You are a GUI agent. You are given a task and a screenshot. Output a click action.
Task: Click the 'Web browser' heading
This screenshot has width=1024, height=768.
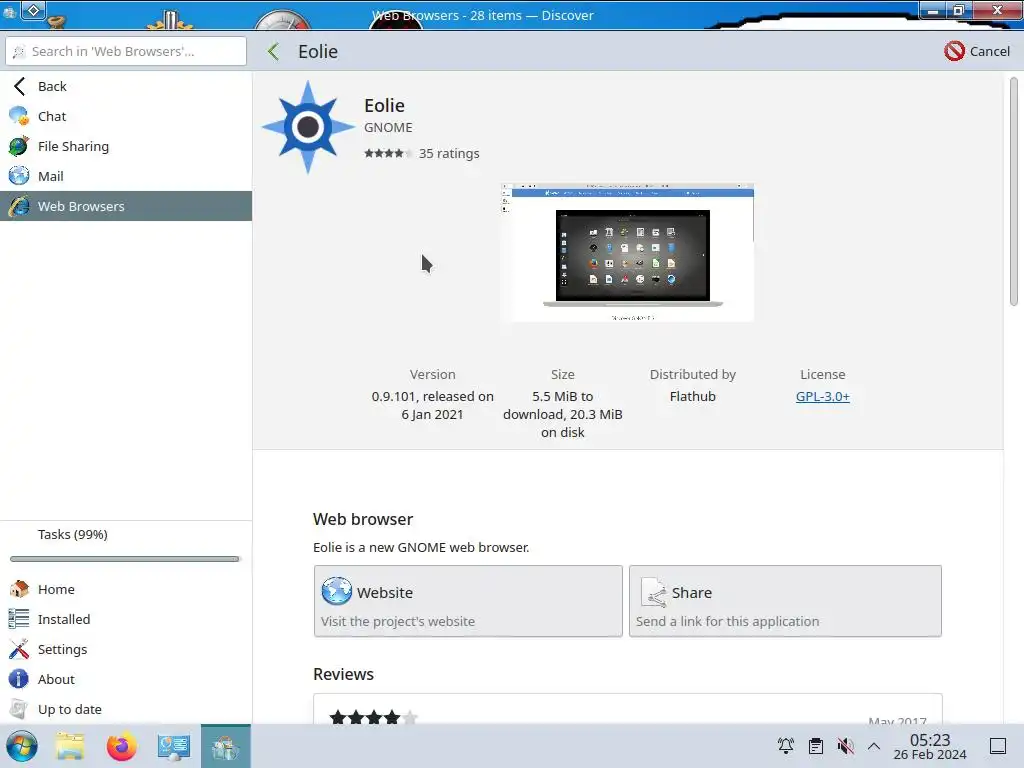point(363,519)
